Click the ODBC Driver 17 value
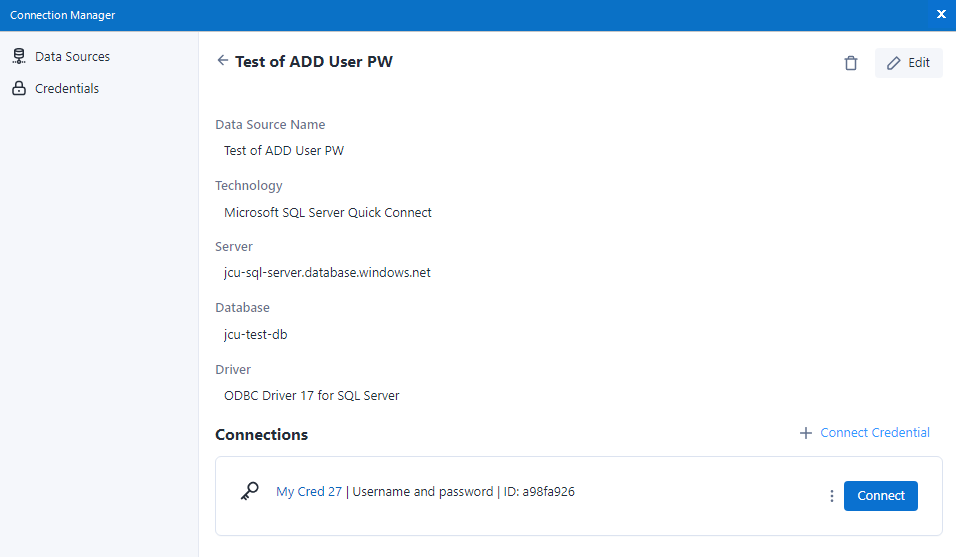This screenshot has width=956, height=557. pos(311,395)
